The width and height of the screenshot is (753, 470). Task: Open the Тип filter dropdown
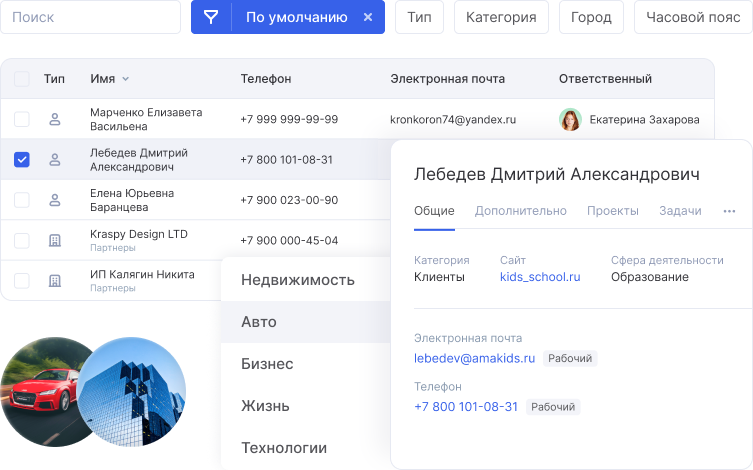tap(419, 17)
